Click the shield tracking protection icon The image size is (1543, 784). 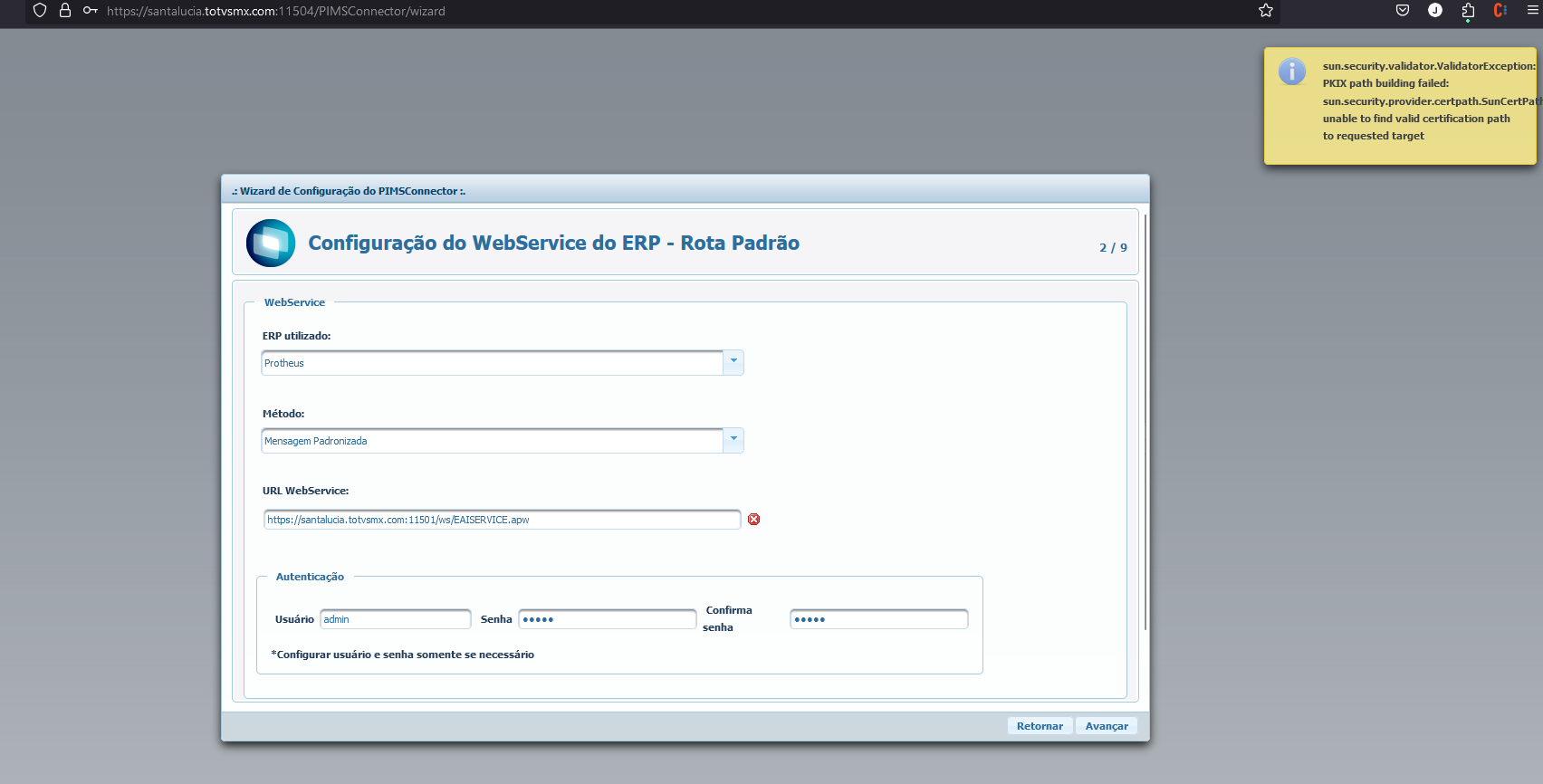click(x=40, y=11)
